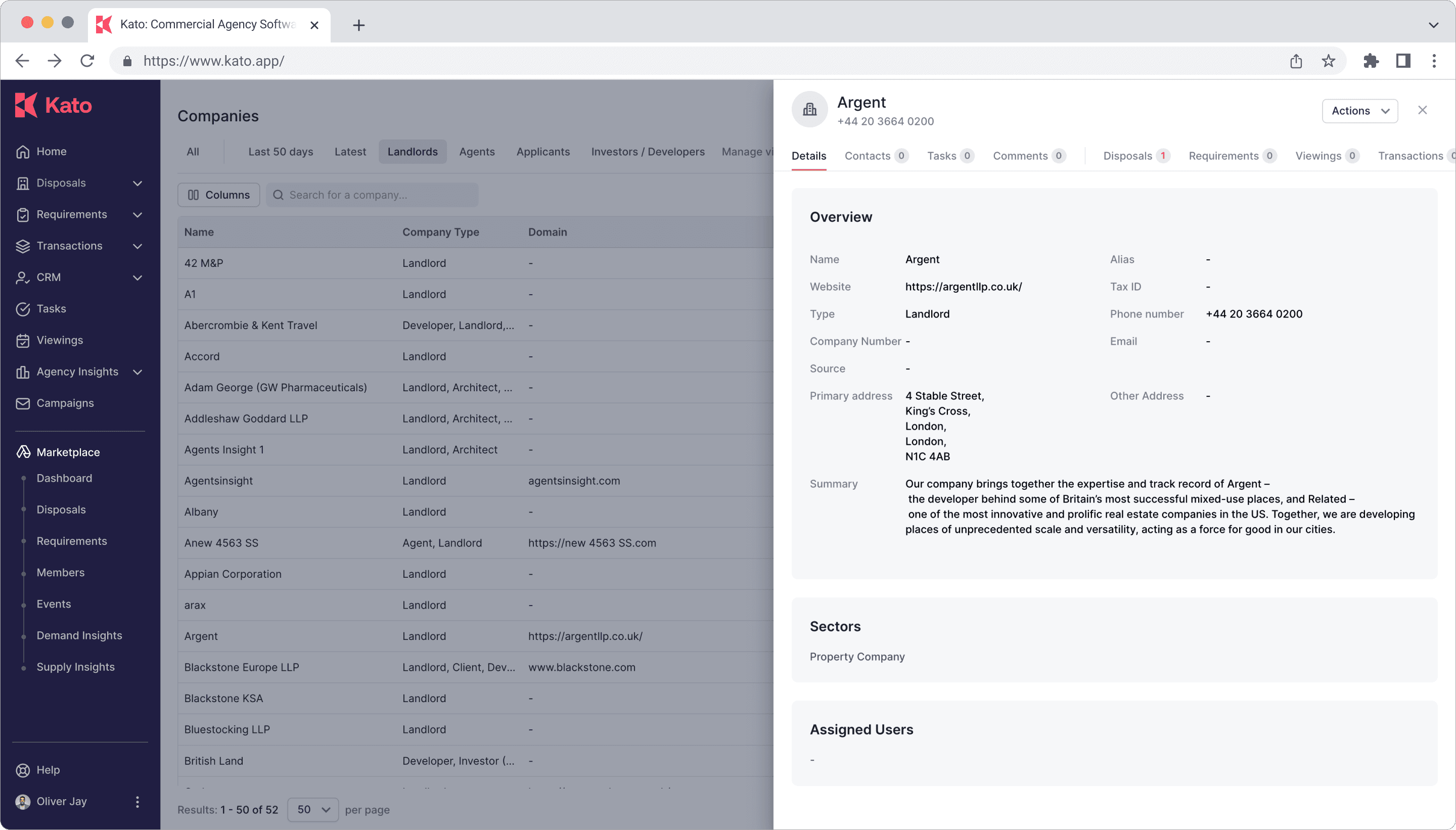Viewport: 1456px width, 830px height.
Task: Open the Actions dropdown for Argent
Action: click(x=1359, y=111)
